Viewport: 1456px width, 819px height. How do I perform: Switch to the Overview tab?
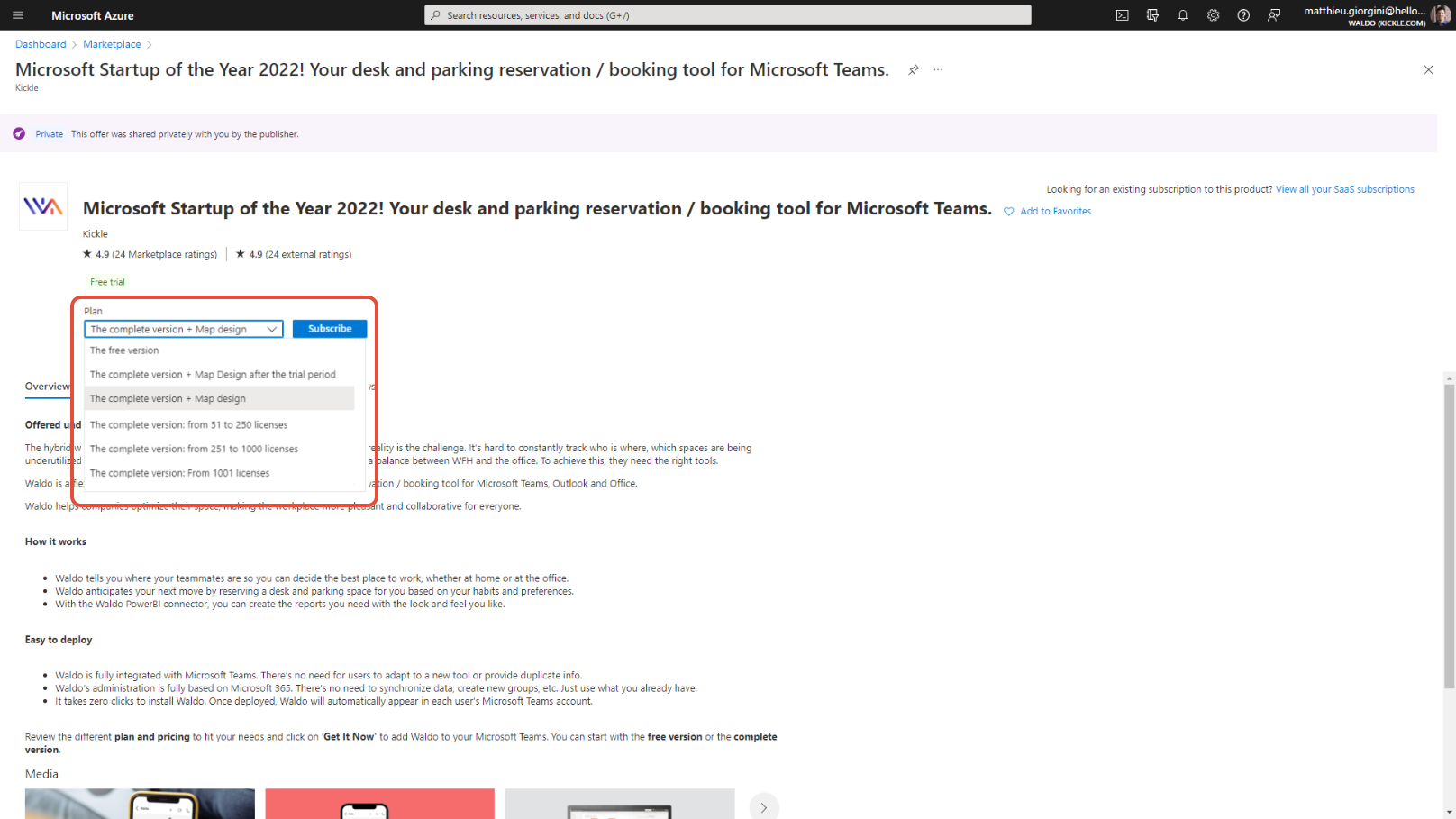[47, 387]
